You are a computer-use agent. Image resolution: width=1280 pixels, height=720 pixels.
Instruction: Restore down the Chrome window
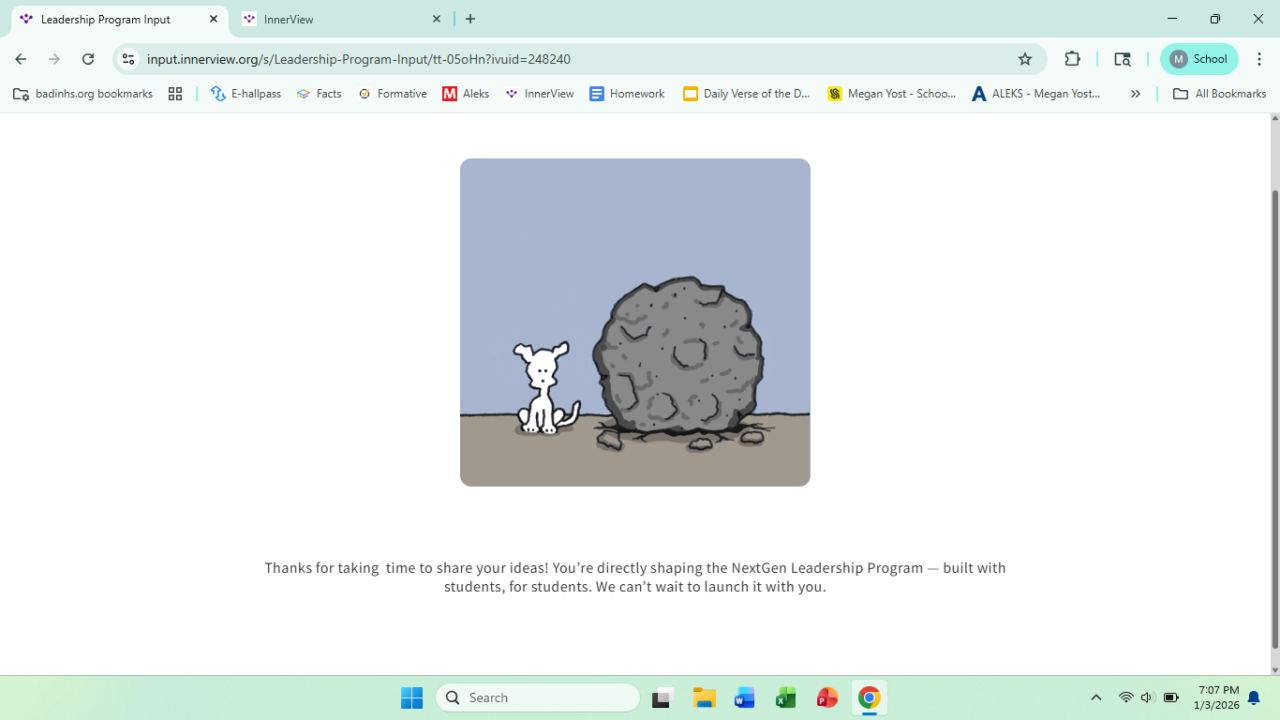[1215, 19]
